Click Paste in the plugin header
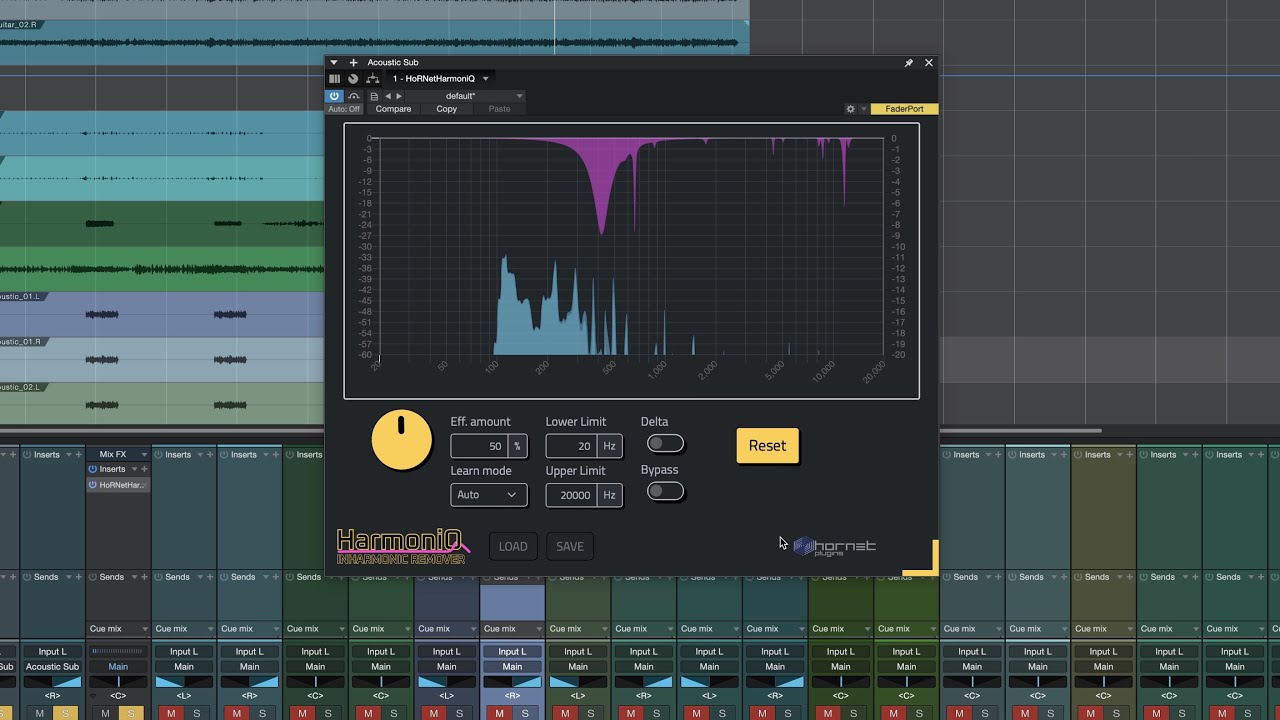 click(499, 109)
